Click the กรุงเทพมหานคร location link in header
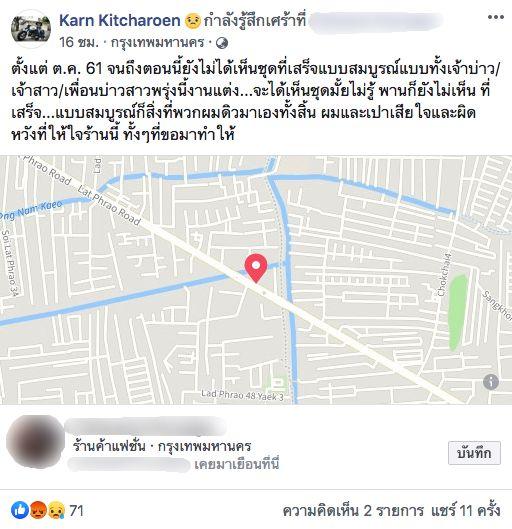The width and height of the screenshot is (512, 529). (x=158, y=43)
